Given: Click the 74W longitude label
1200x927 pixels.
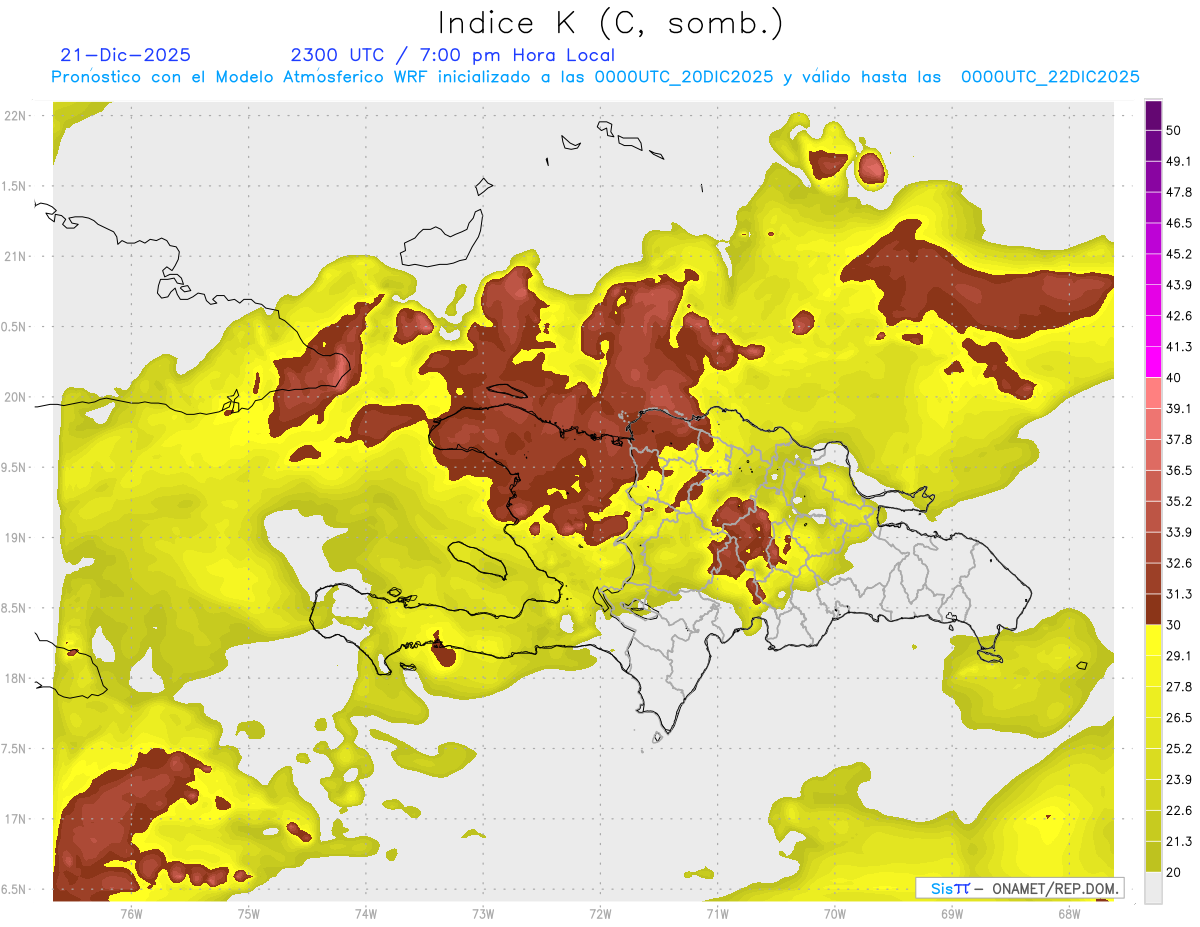Looking at the screenshot, I should click(x=365, y=914).
